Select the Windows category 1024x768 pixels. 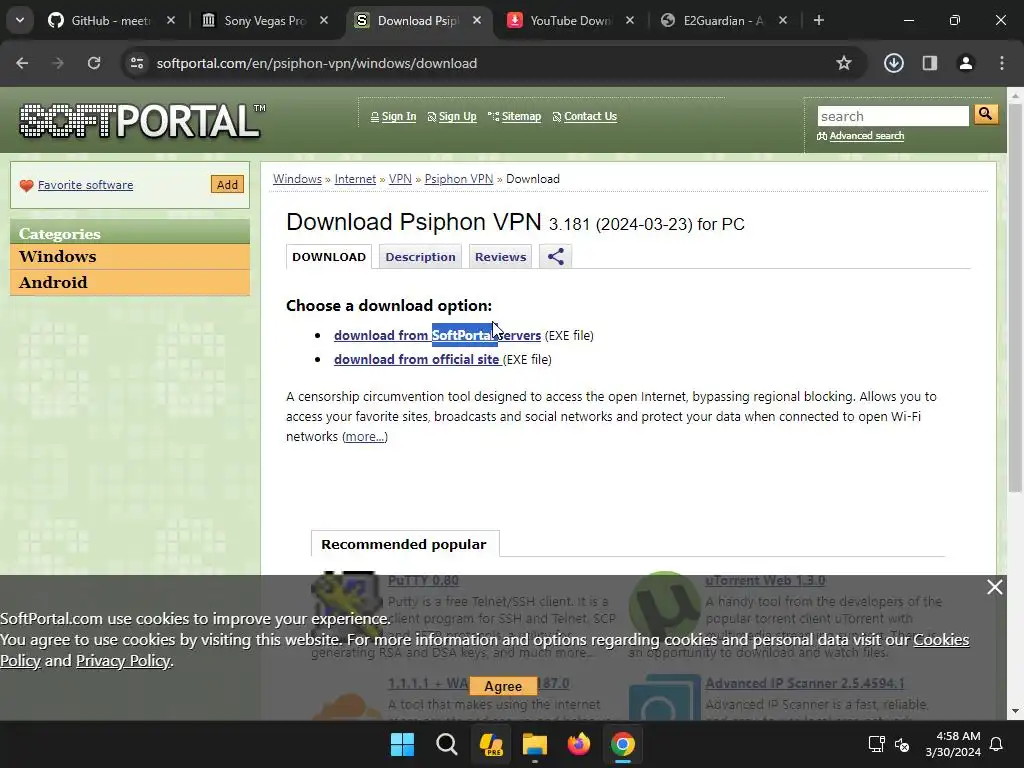point(130,257)
